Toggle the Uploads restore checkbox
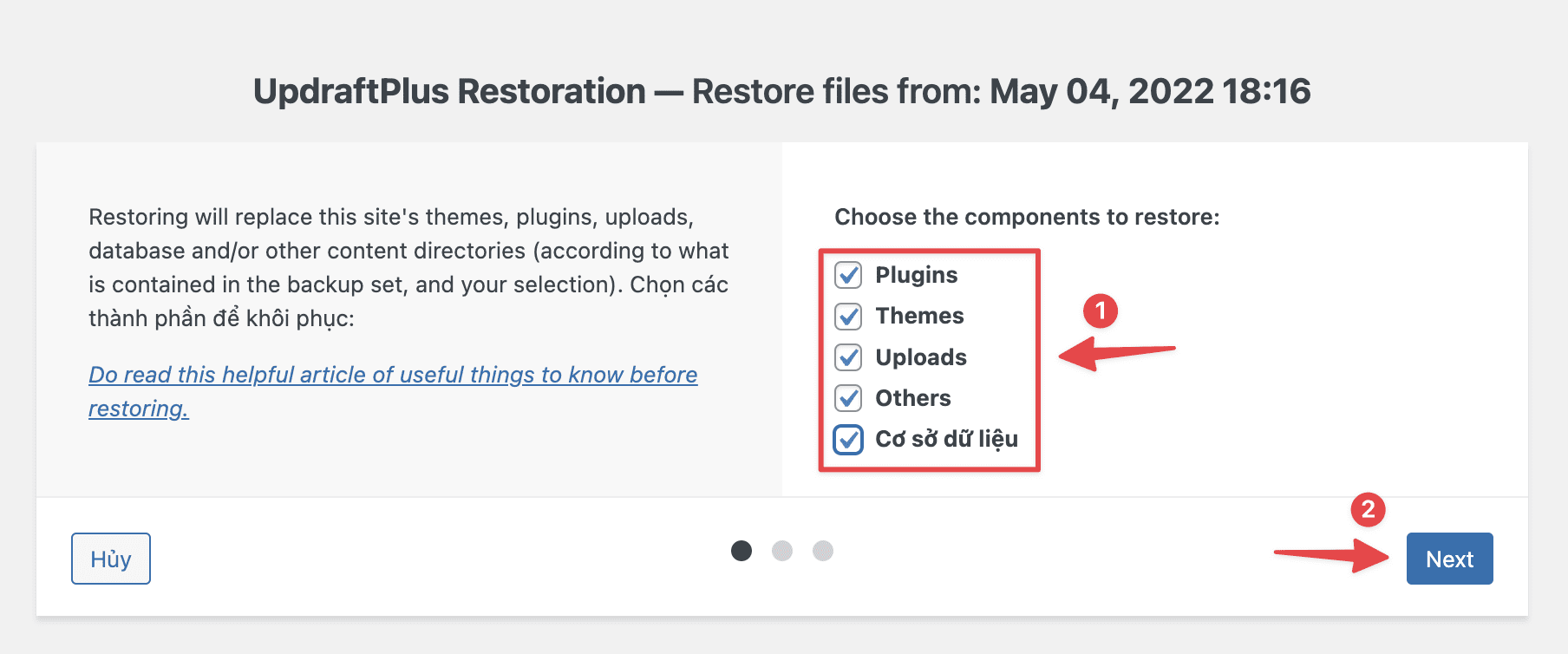The width and height of the screenshot is (1568, 654). coord(848,356)
